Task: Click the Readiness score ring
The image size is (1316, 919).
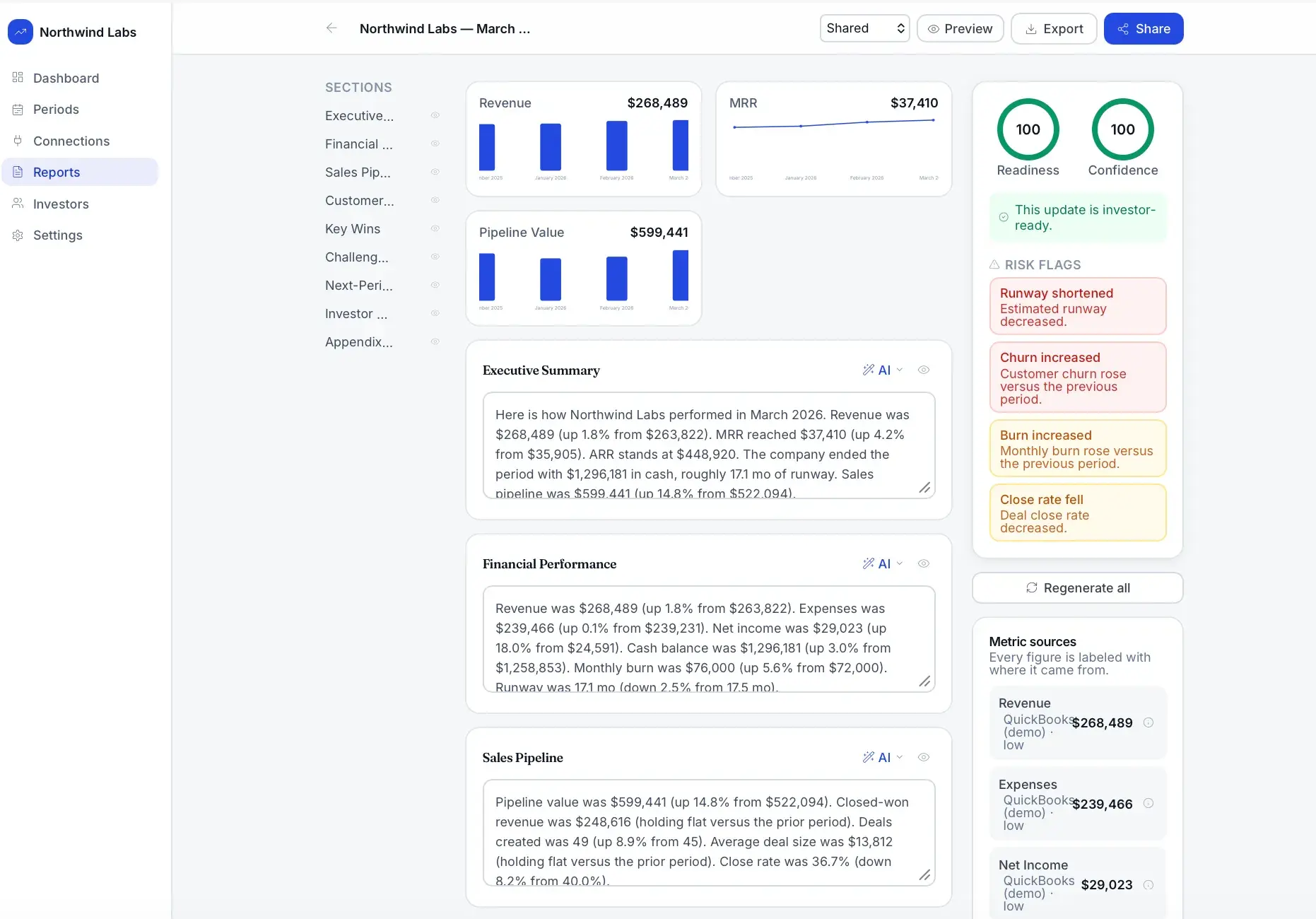Action: [x=1028, y=129]
